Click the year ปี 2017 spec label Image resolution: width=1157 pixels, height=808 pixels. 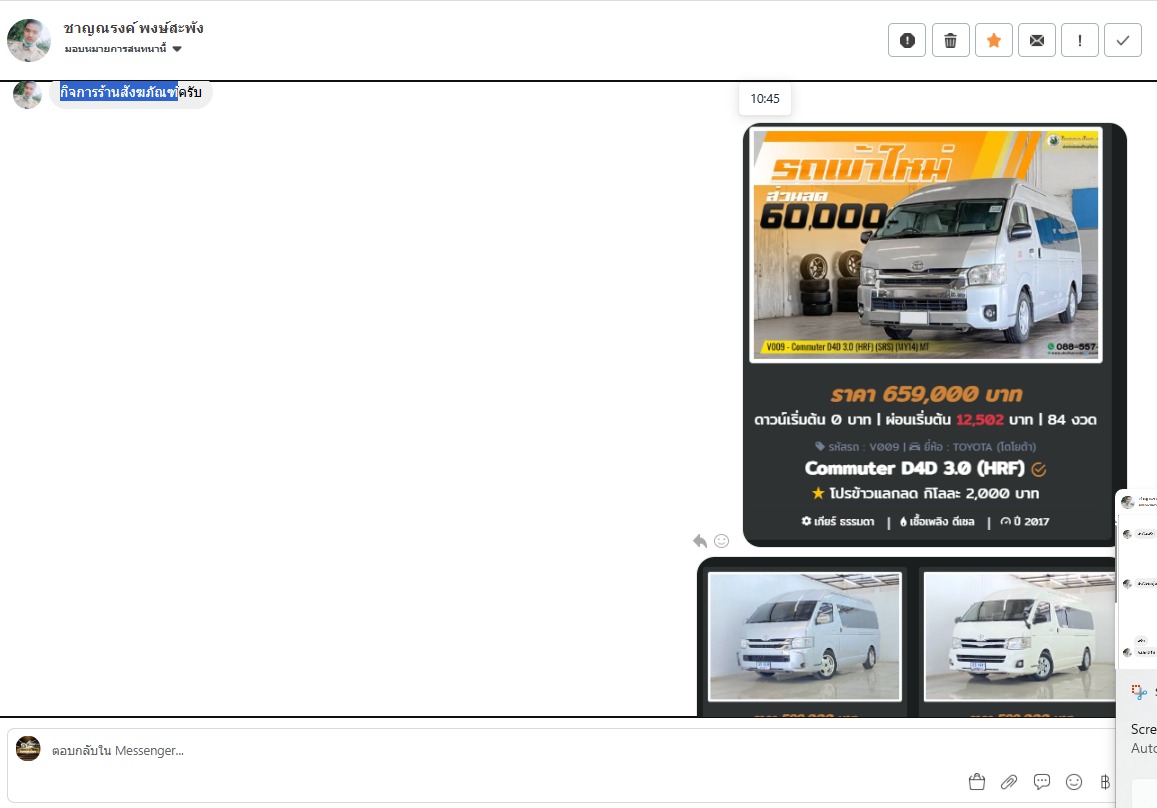1025,521
